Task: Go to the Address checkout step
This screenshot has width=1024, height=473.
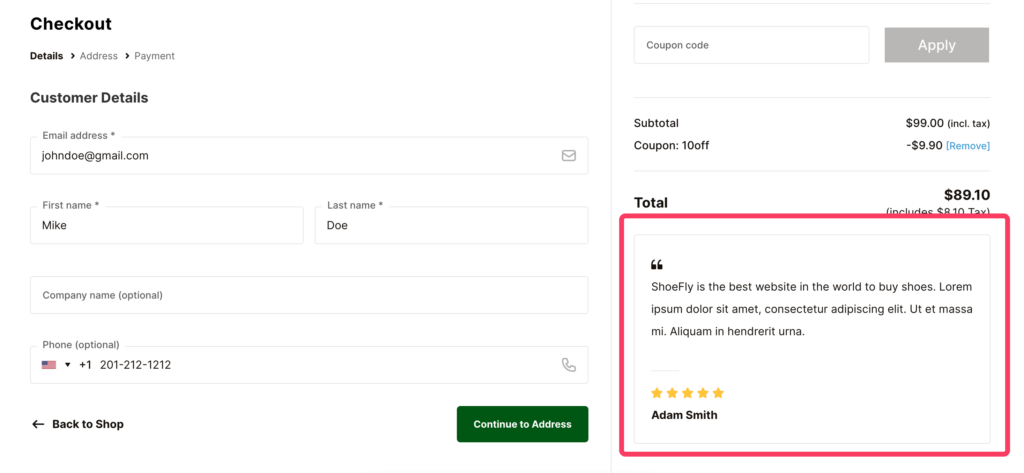Action: click(99, 56)
